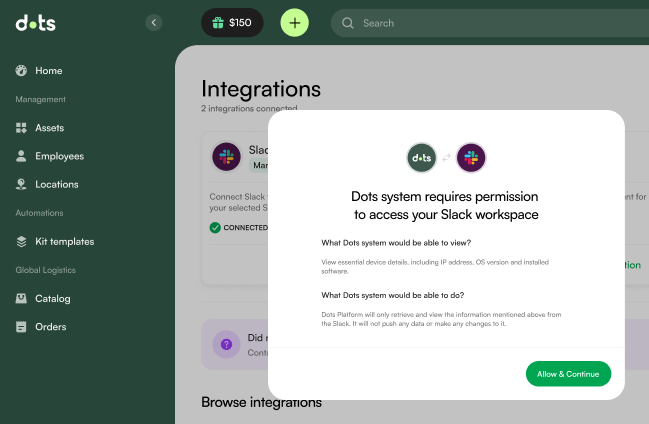Click the Dots logo in sidebar
The height and width of the screenshot is (424, 649).
pyautogui.click(x=38, y=23)
